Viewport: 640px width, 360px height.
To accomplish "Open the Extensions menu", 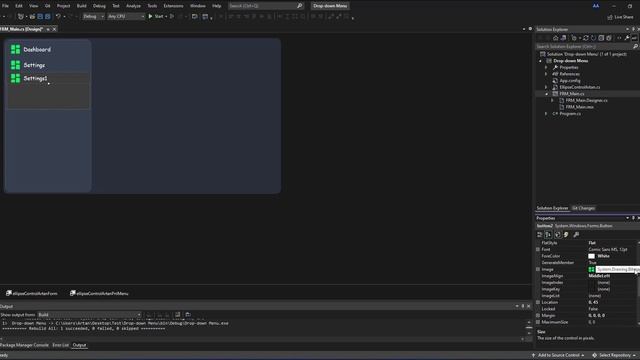I will pos(173,6).
